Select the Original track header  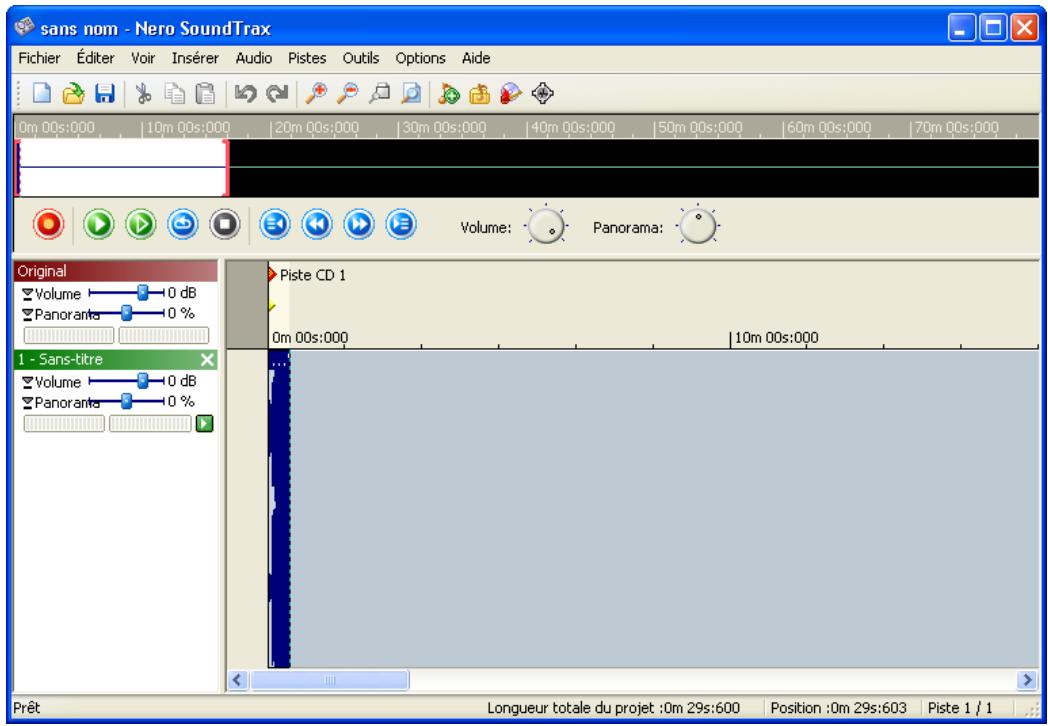115,271
